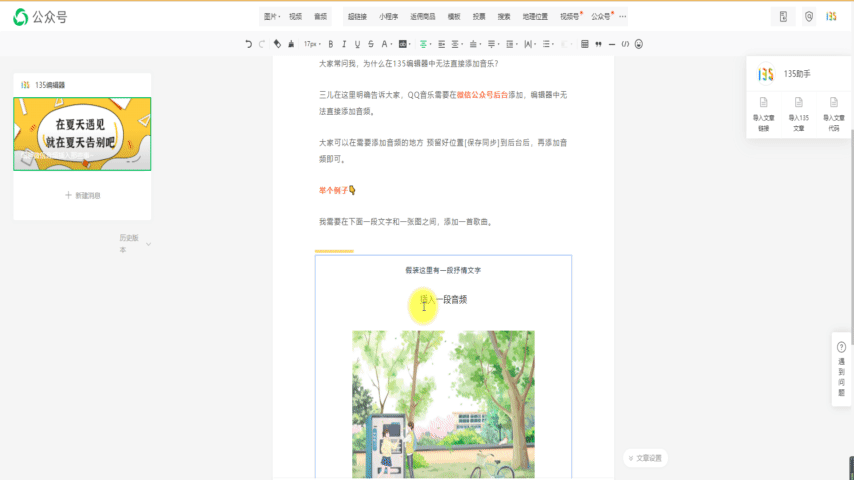
Task: Click the 135助手 logo in the panel
Action: coord(766,74)
